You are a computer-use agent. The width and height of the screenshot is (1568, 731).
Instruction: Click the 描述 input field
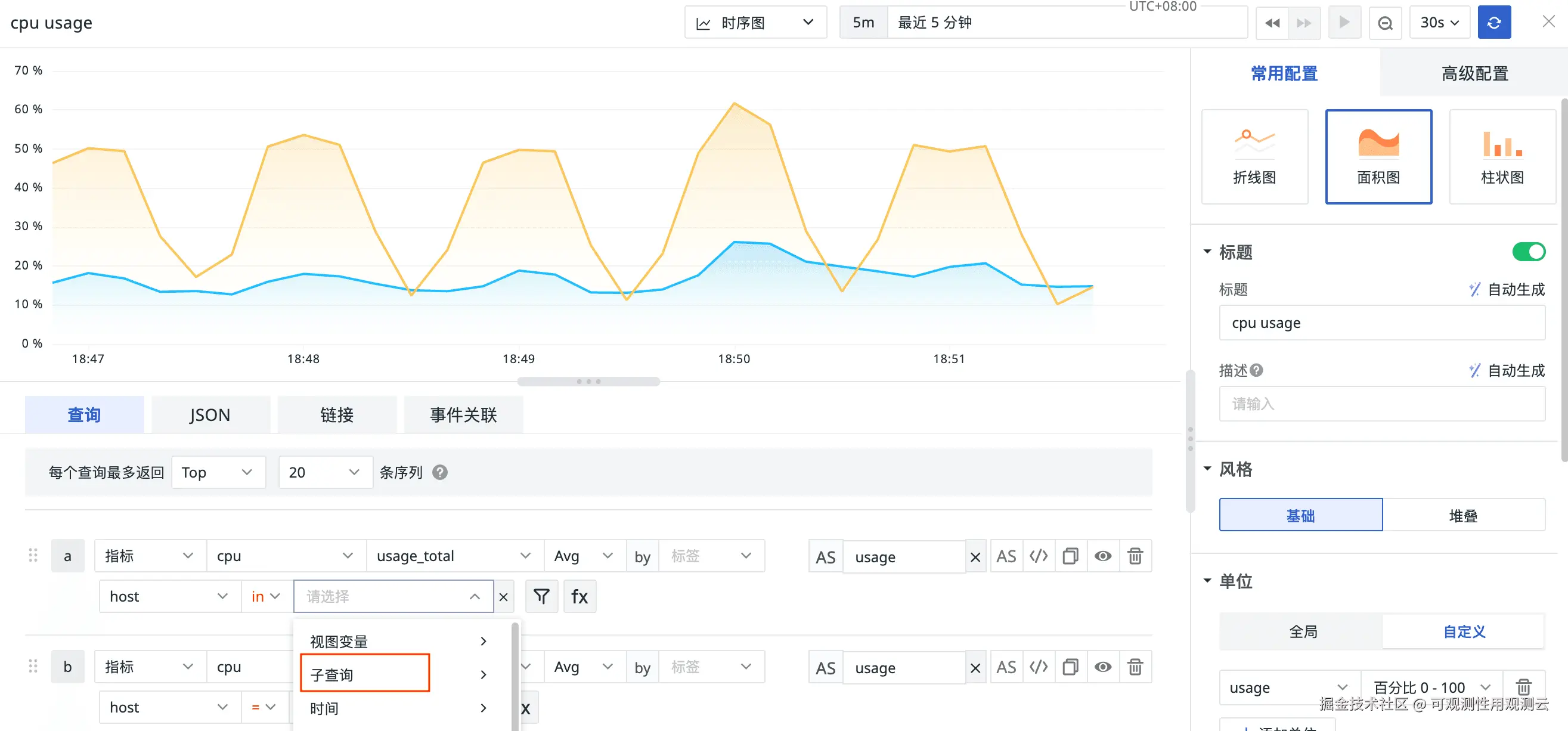[1381, 404]
